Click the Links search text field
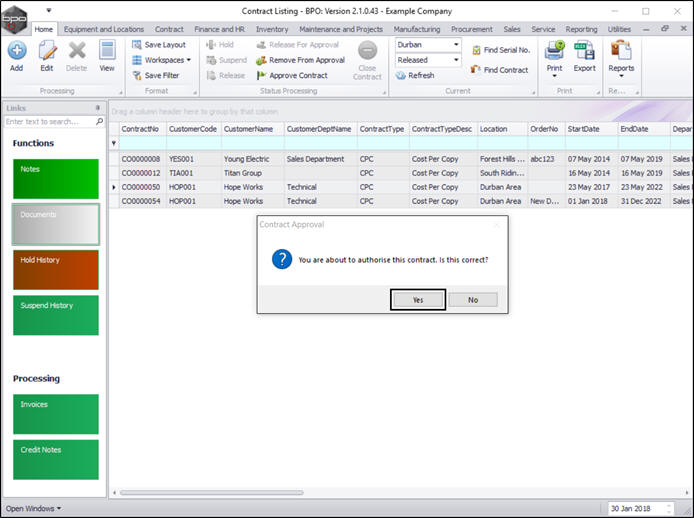This screenshot has width=694, height=518. coord(50,121)
